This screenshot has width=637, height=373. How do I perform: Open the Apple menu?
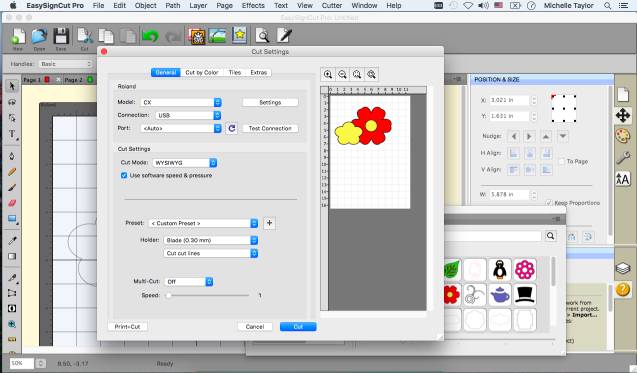[13, 6]
